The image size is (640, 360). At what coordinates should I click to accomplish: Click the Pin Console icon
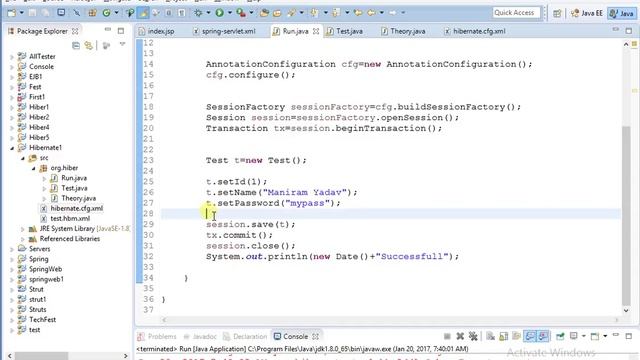[x=560, y=336]
